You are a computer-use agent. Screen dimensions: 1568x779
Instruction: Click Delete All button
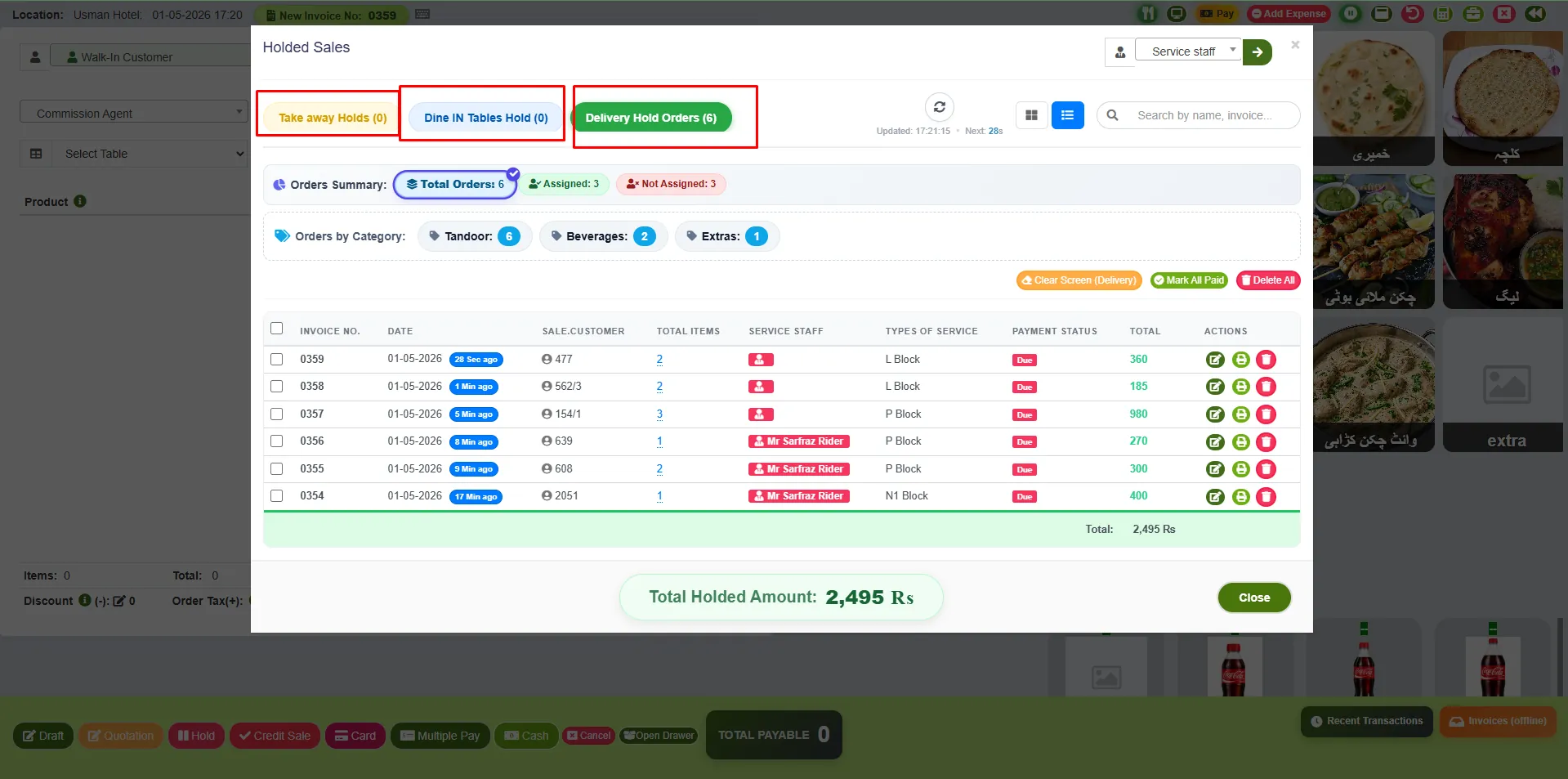coord(1268,280)
